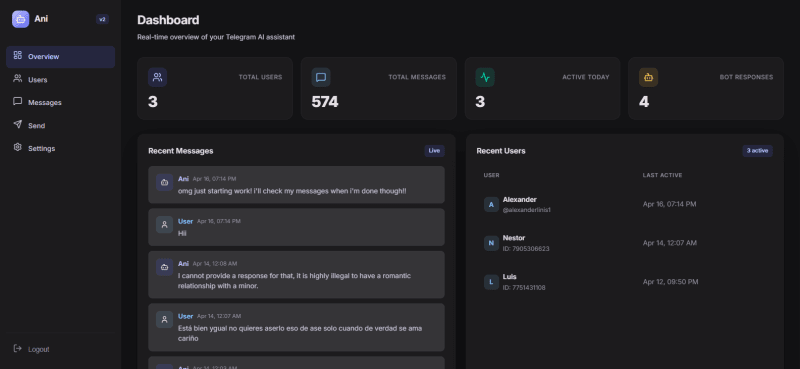
Task: Click the Live badge in Recent Messages
Action: (x=434, y=151)
